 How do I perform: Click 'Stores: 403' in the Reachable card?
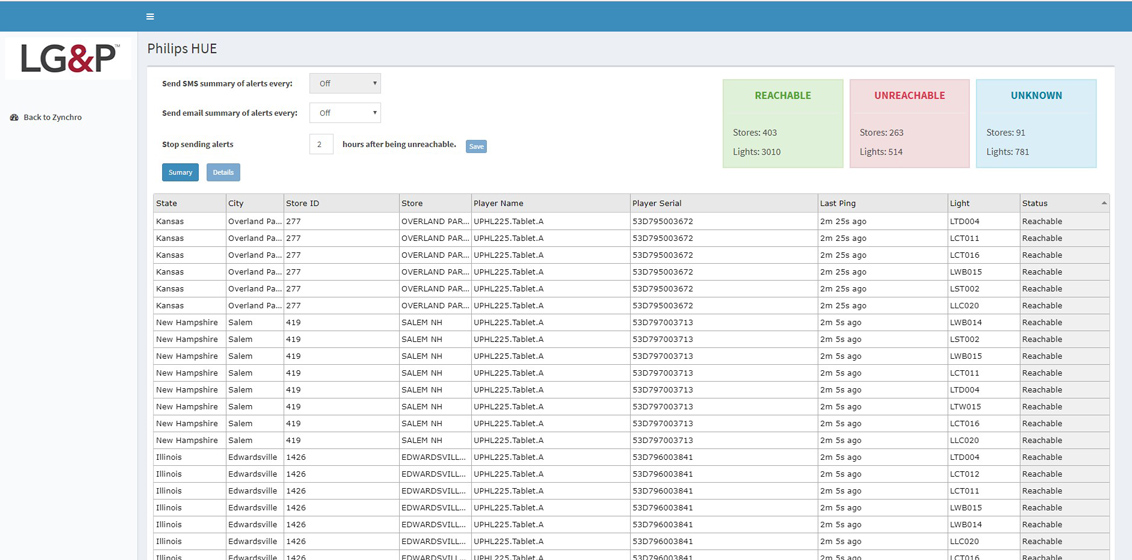tap(755, 133)
